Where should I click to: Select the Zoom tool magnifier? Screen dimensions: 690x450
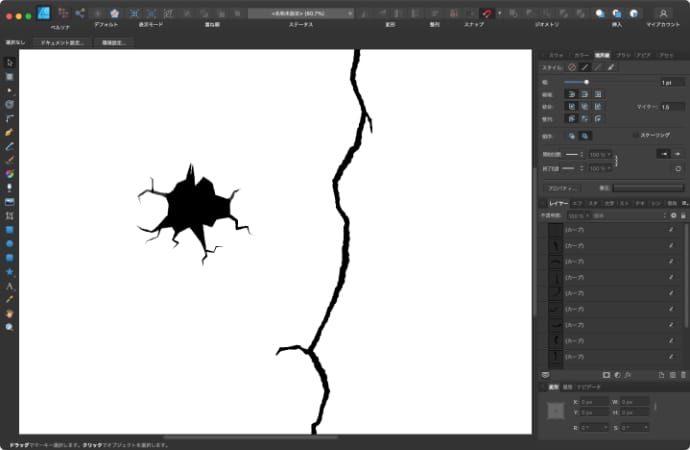(9, 326)
